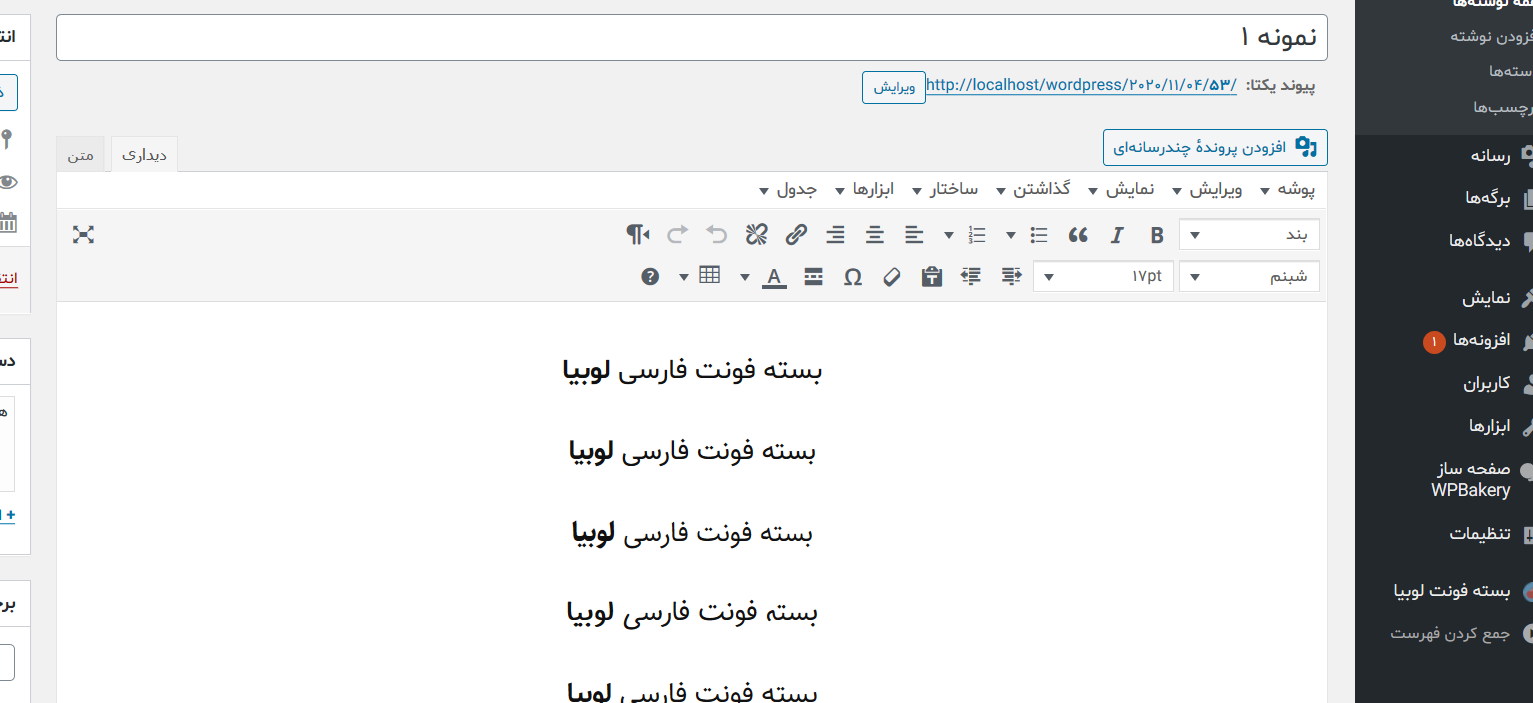Insert a link using the chain icon

[x=796, y=235]
